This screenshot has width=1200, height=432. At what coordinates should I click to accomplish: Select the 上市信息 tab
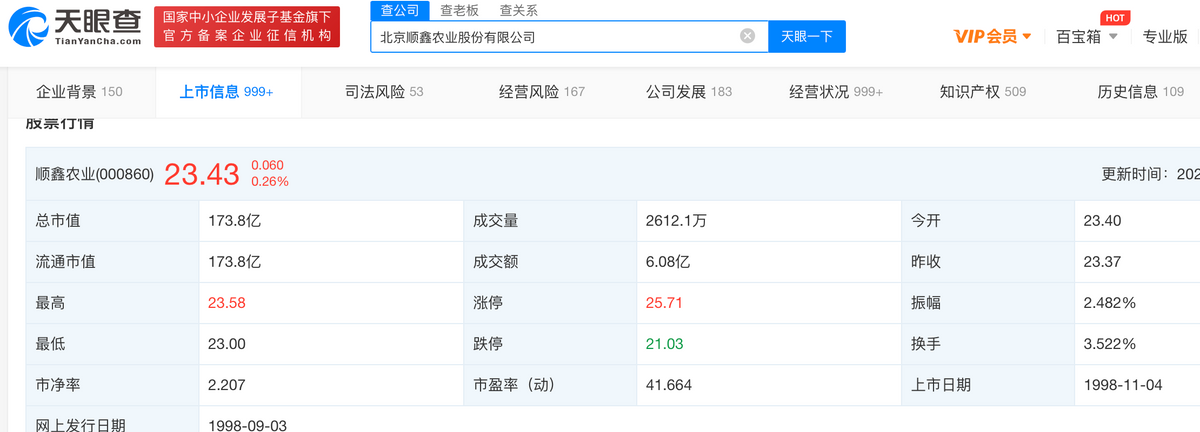[x=226, y=92]
